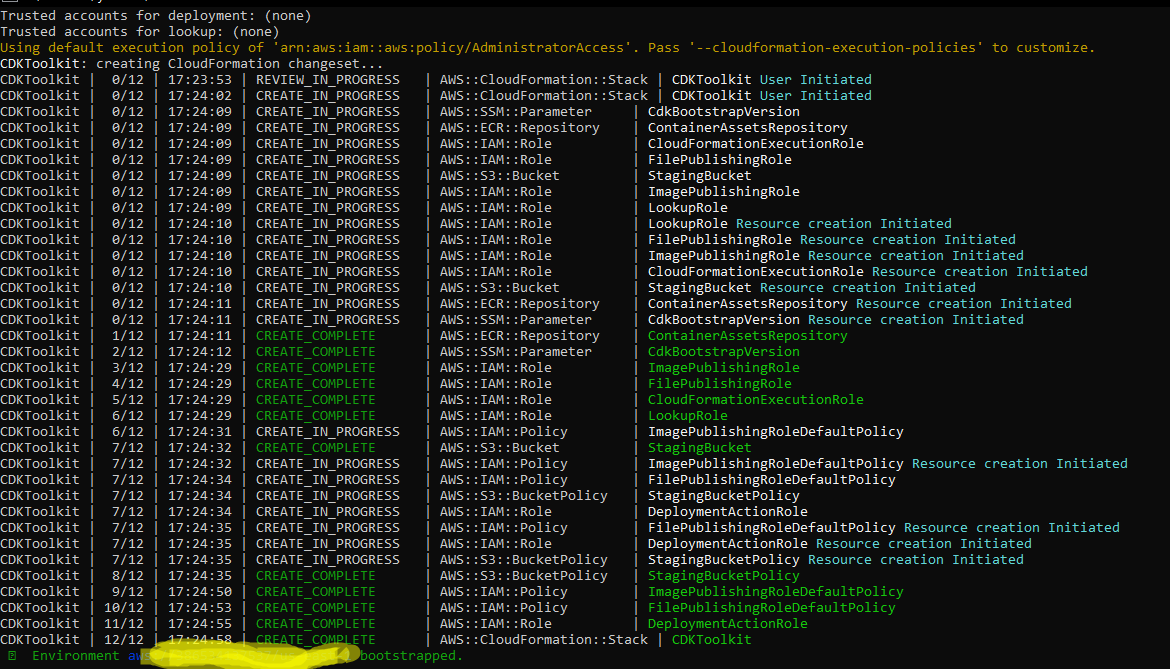Screen dimensions: 1170x669
Task: Click the green ContainerAssetsRepository name
Action: coord(748,336)
